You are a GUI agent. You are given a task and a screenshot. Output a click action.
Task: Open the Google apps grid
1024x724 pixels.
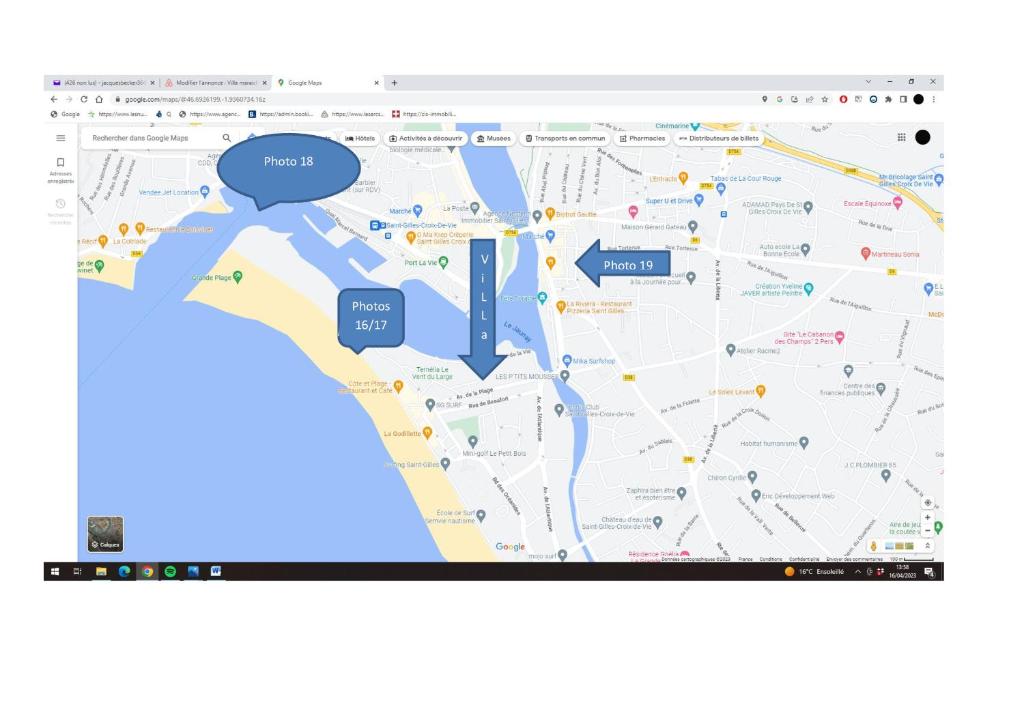point(901,138)
